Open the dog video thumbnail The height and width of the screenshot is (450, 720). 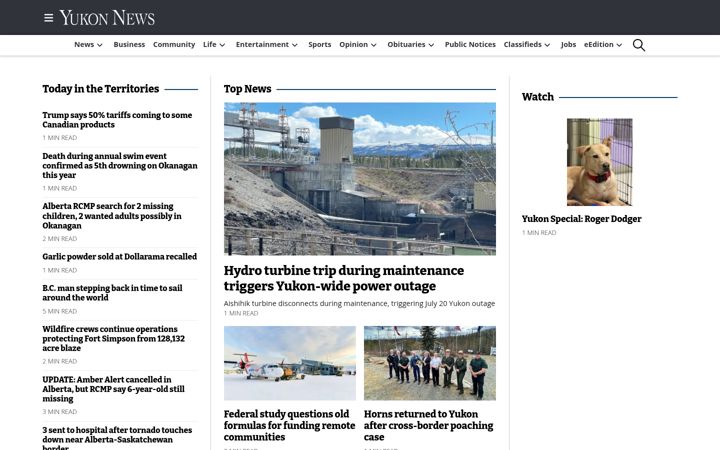[599, 162]
